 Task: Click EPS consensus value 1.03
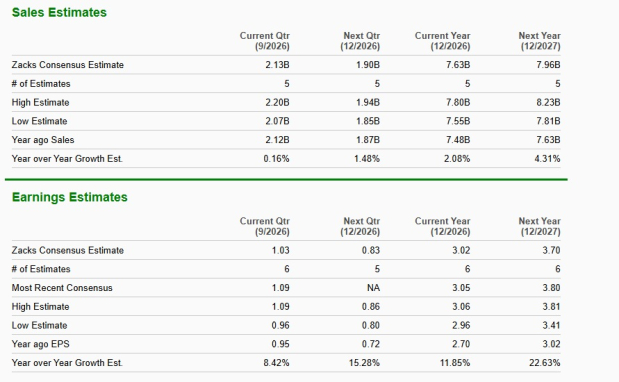pyautogui.click(x=281, y=250)
